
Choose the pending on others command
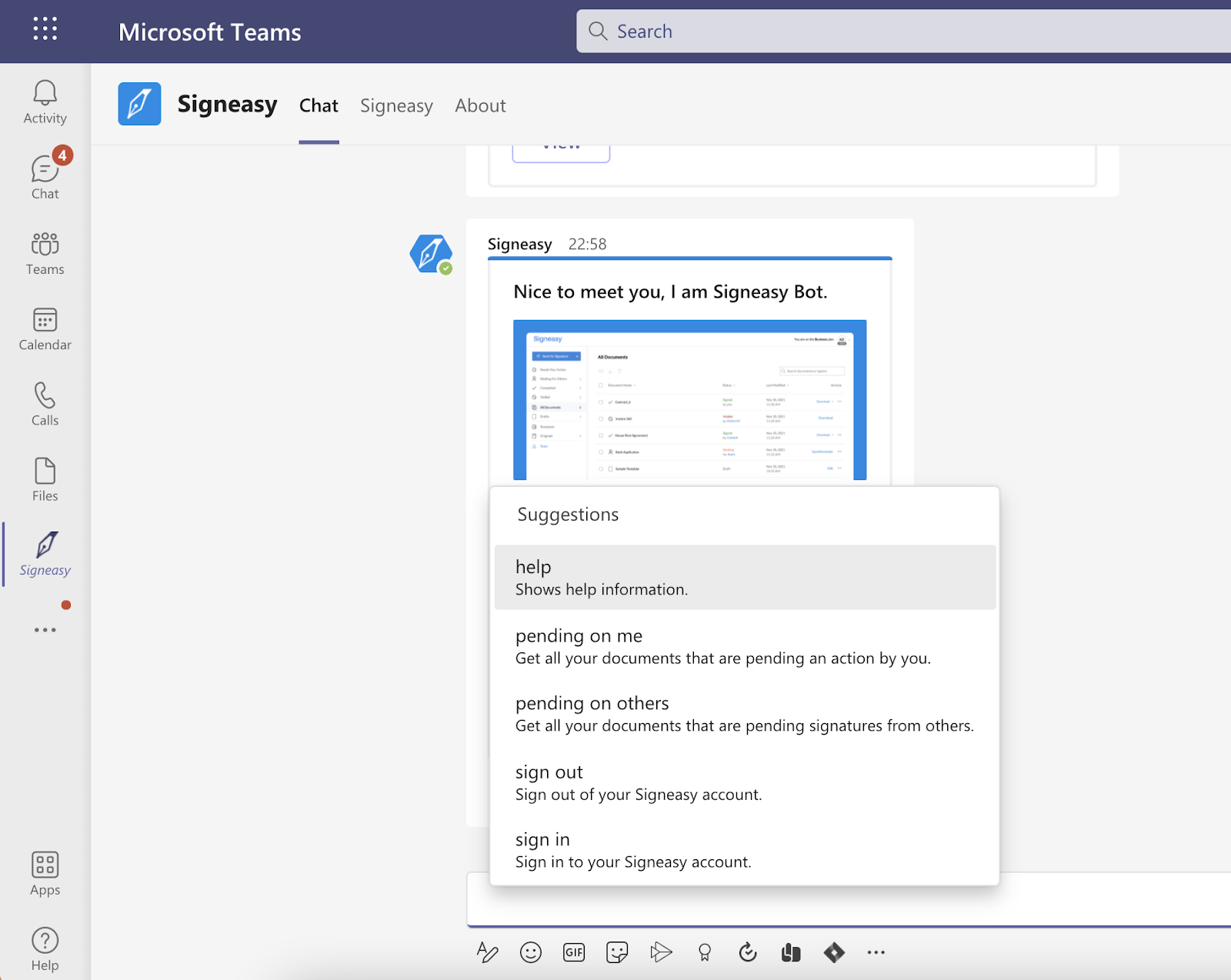pyautogui.click(x=745, y=714)
